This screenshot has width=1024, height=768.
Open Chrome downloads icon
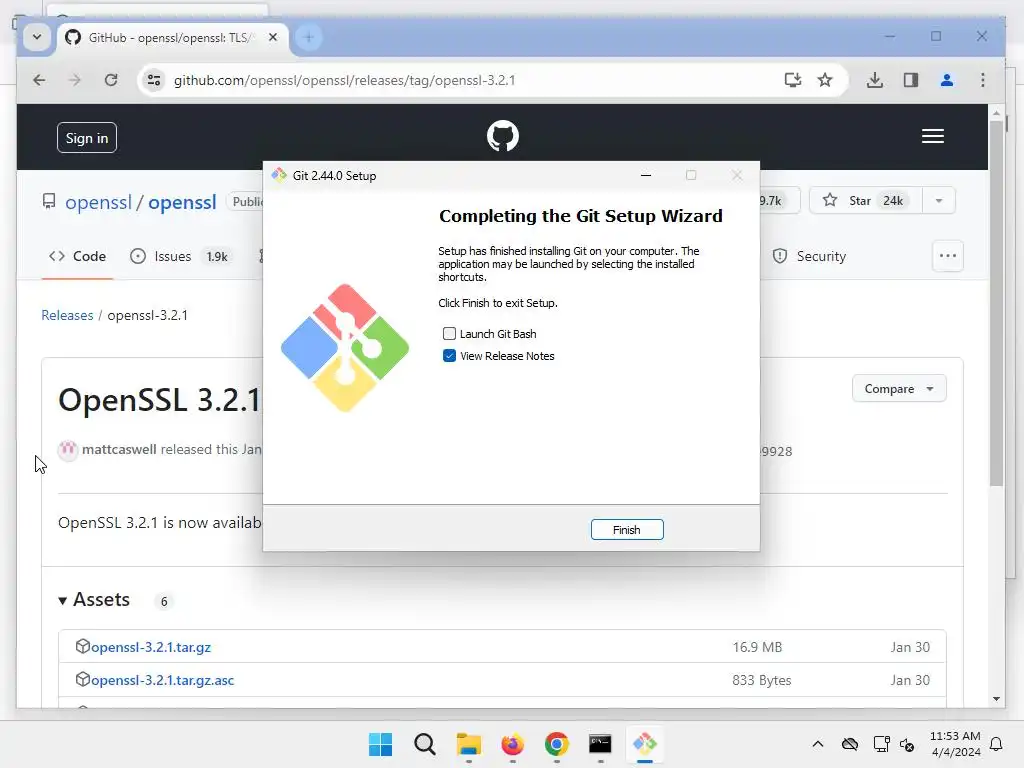pyautogui.click(x=875, y=80)
